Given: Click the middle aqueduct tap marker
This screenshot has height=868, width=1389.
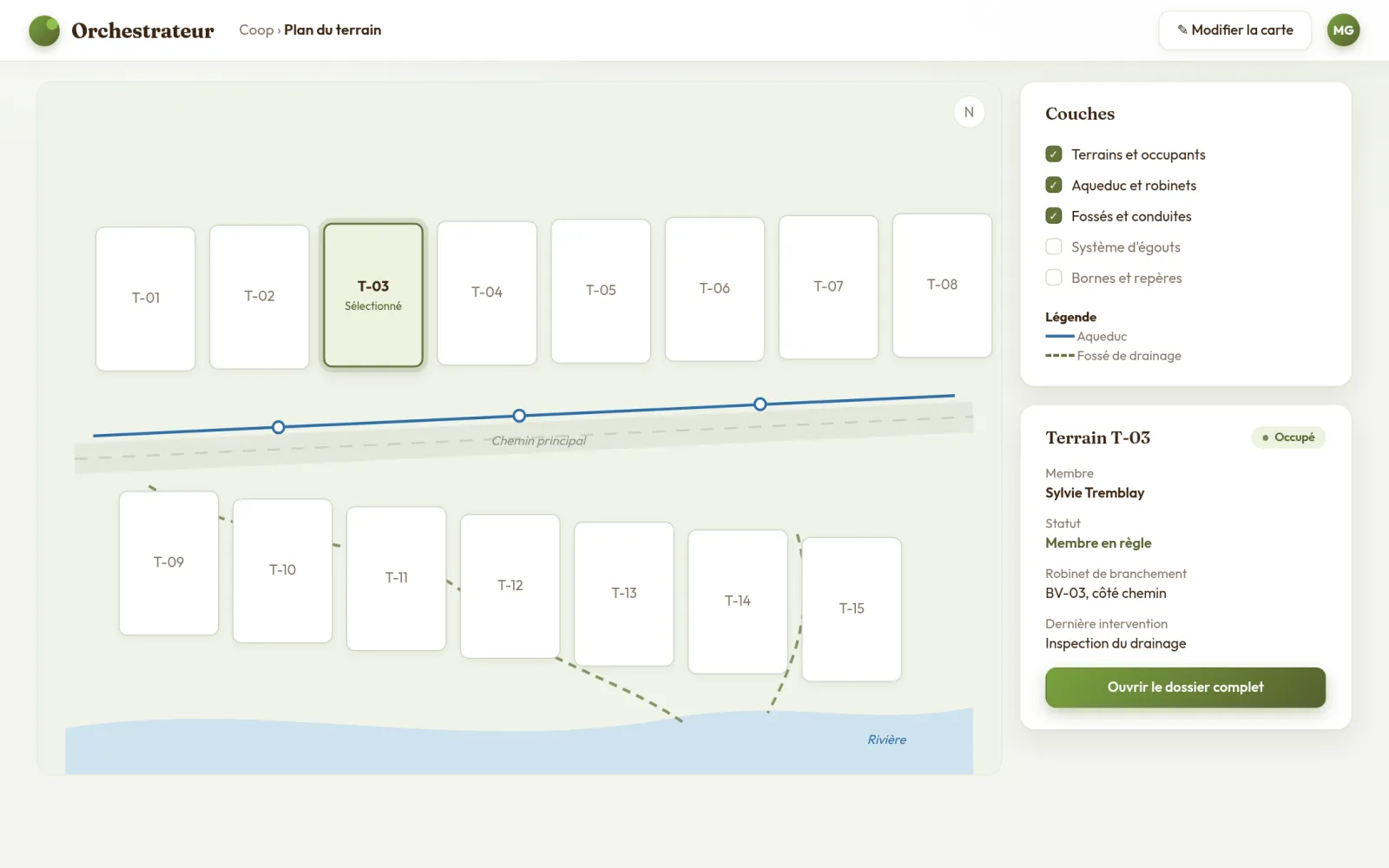Looking at the screenshot, I should [519, 416].
